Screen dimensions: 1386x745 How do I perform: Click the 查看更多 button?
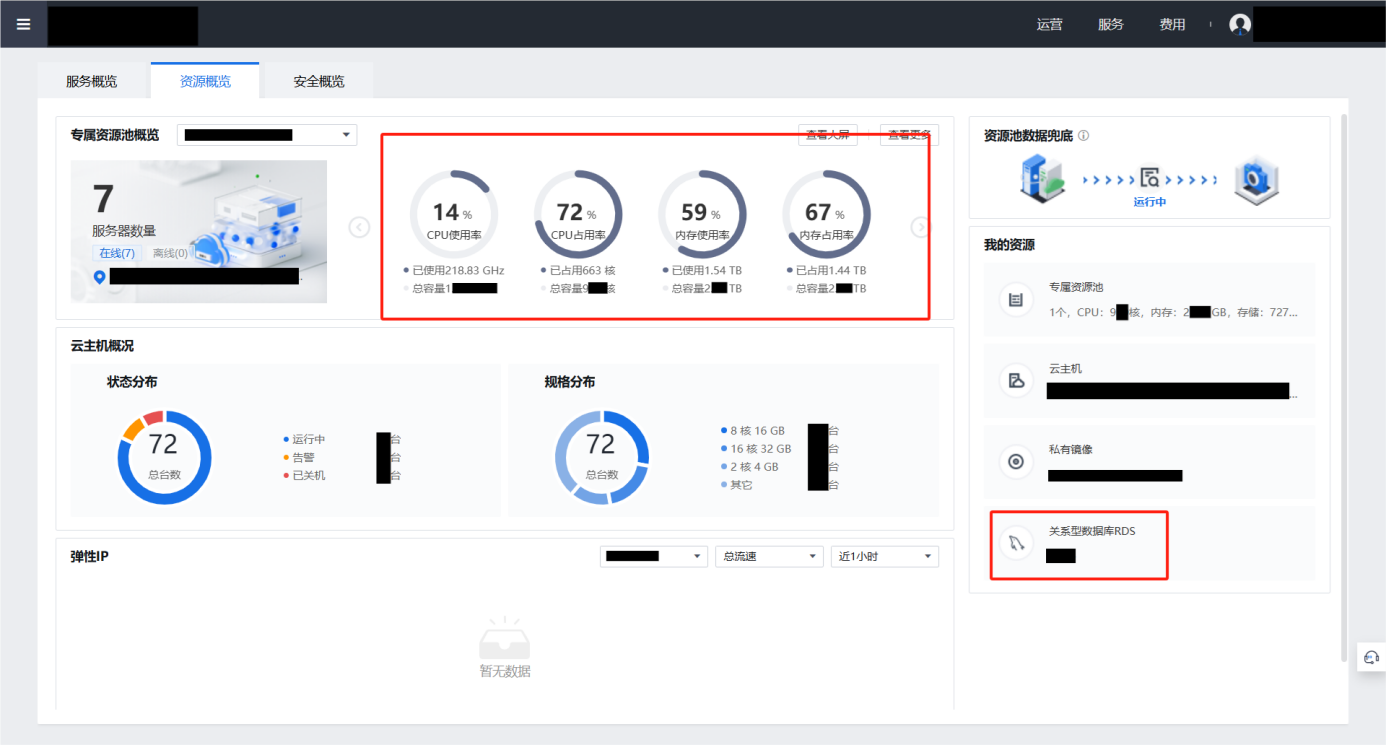coord(908,135)
